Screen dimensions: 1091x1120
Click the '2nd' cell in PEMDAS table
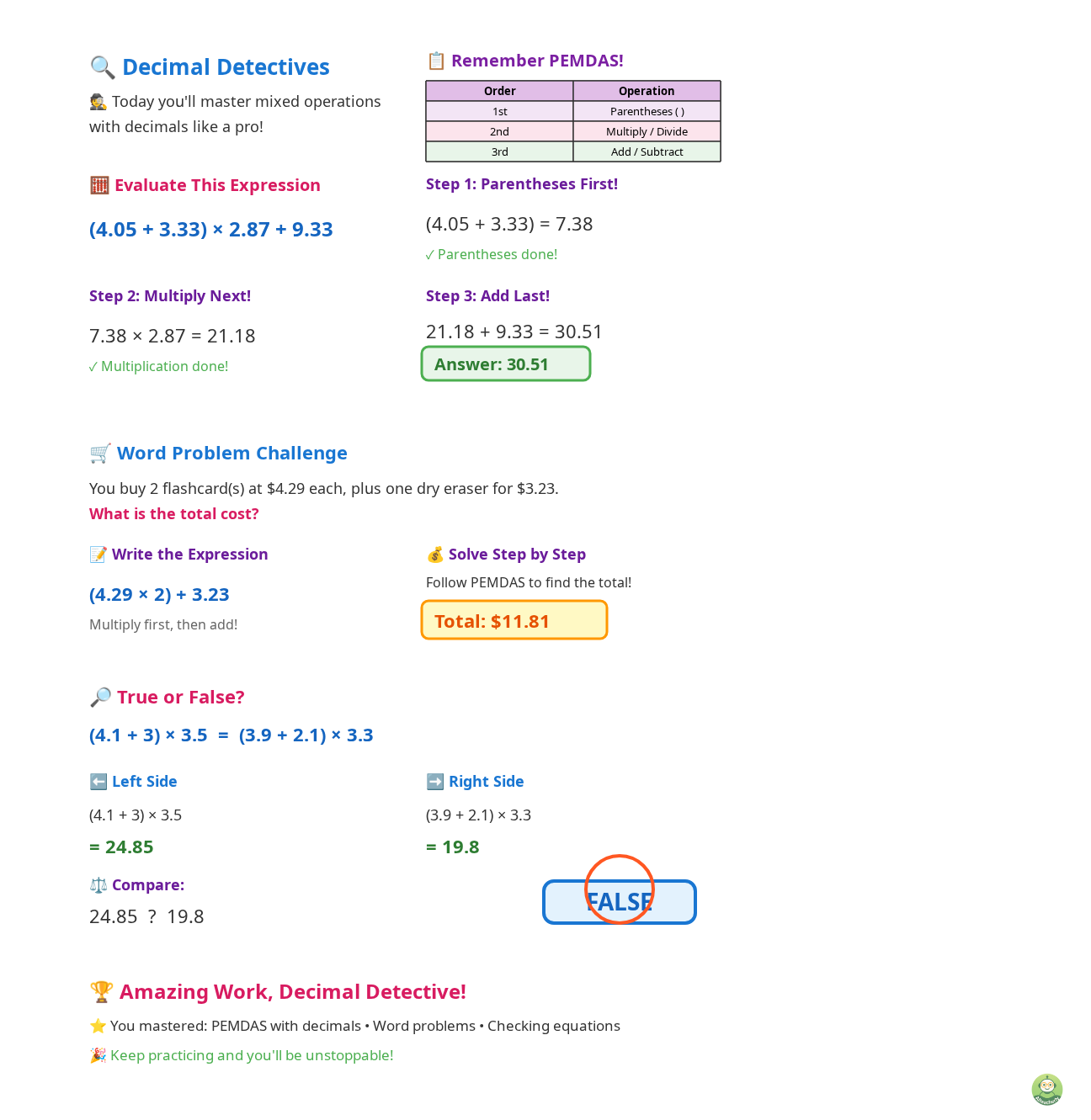click(x=499, y=131)
